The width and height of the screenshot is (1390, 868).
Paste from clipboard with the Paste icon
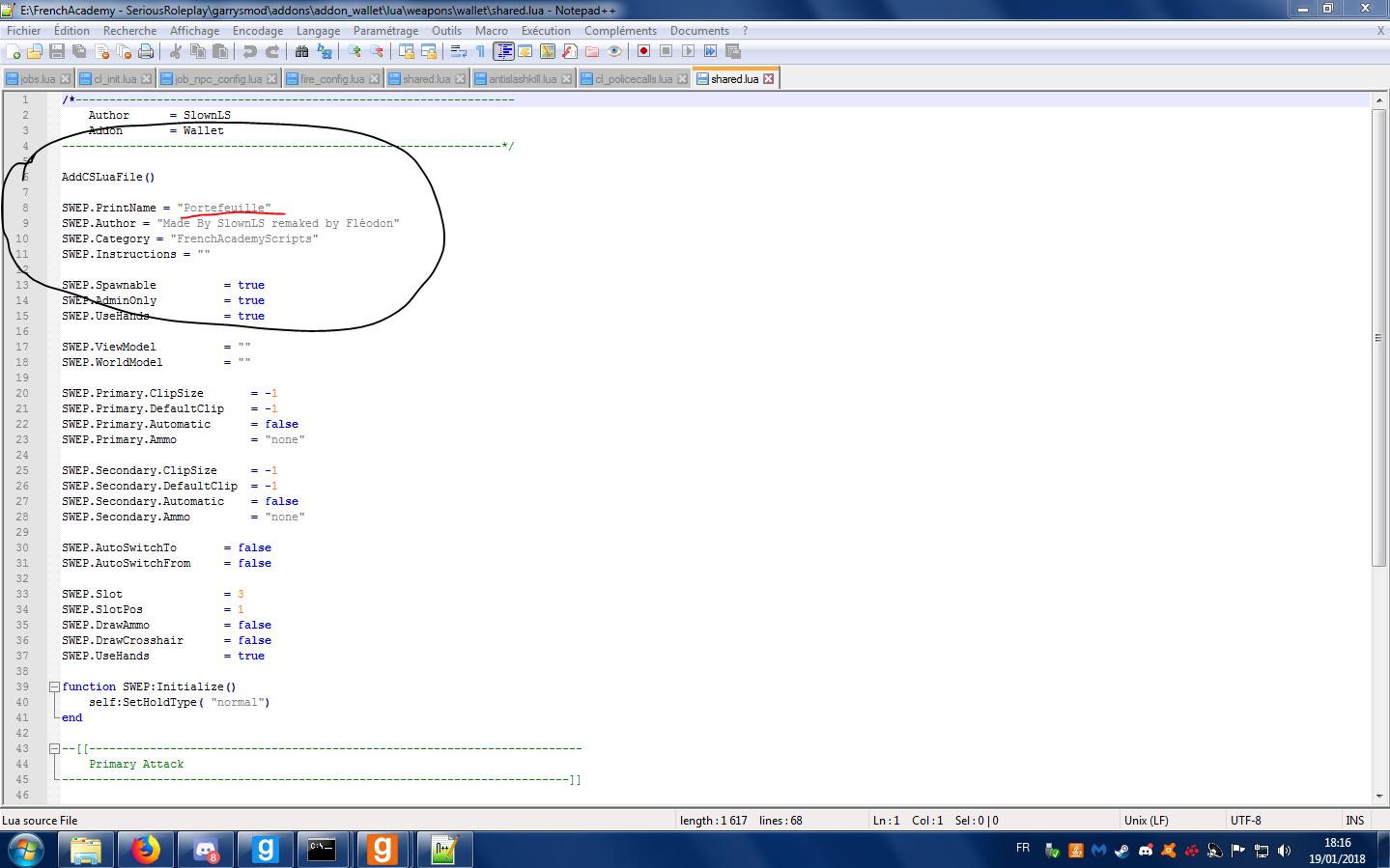point(220,51)
